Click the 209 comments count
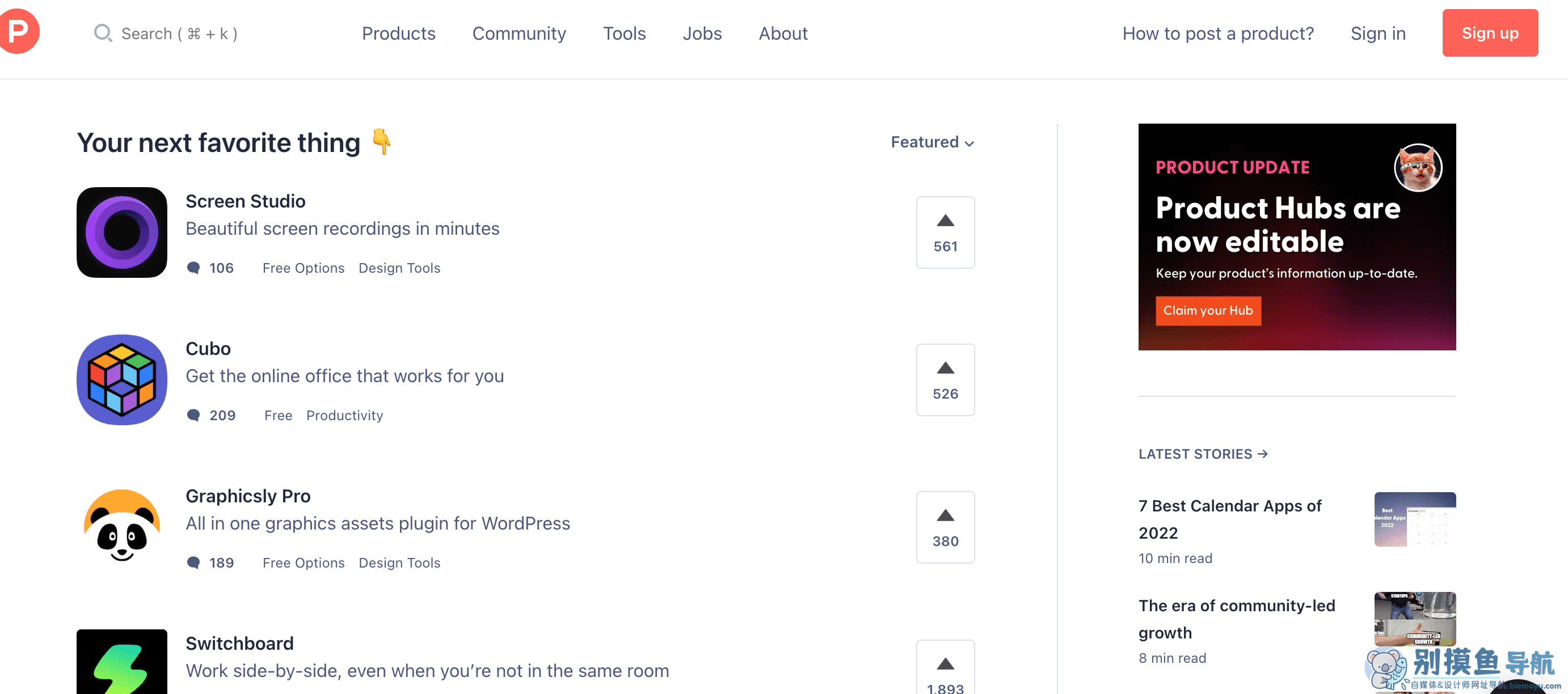 click(222, 416)
